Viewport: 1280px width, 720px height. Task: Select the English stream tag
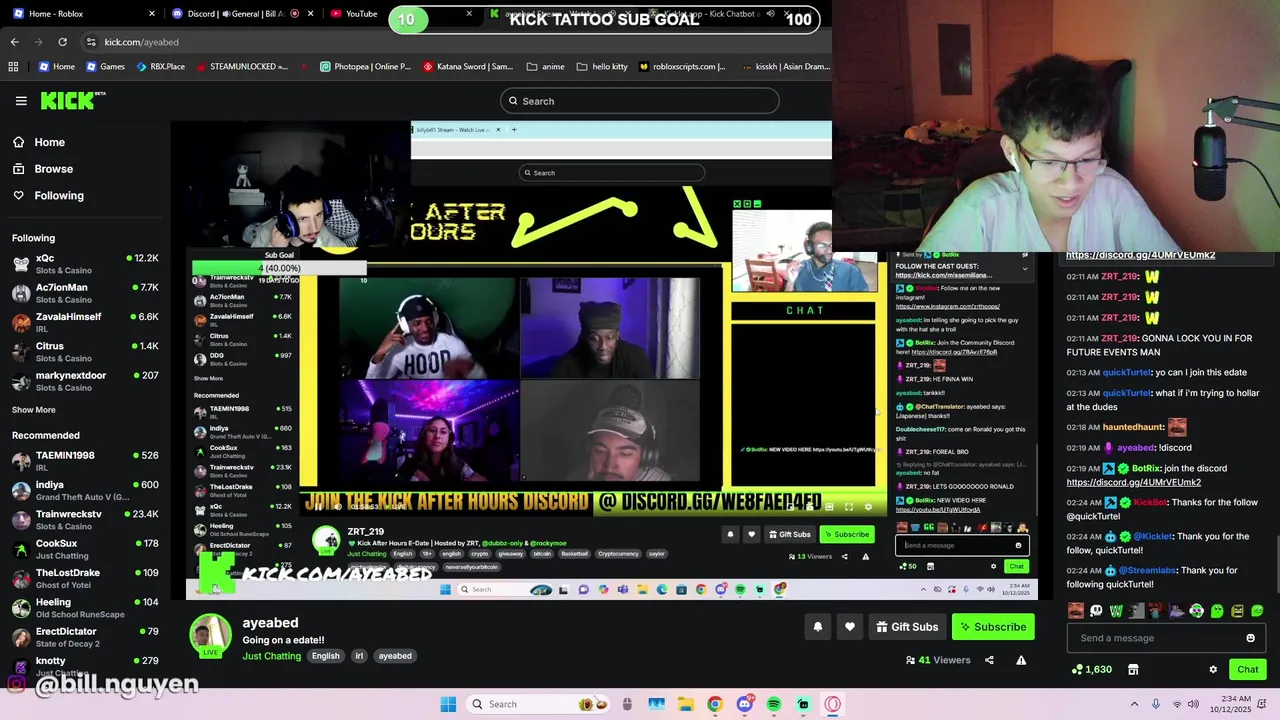pyautogui.click(x=325, y=656)
